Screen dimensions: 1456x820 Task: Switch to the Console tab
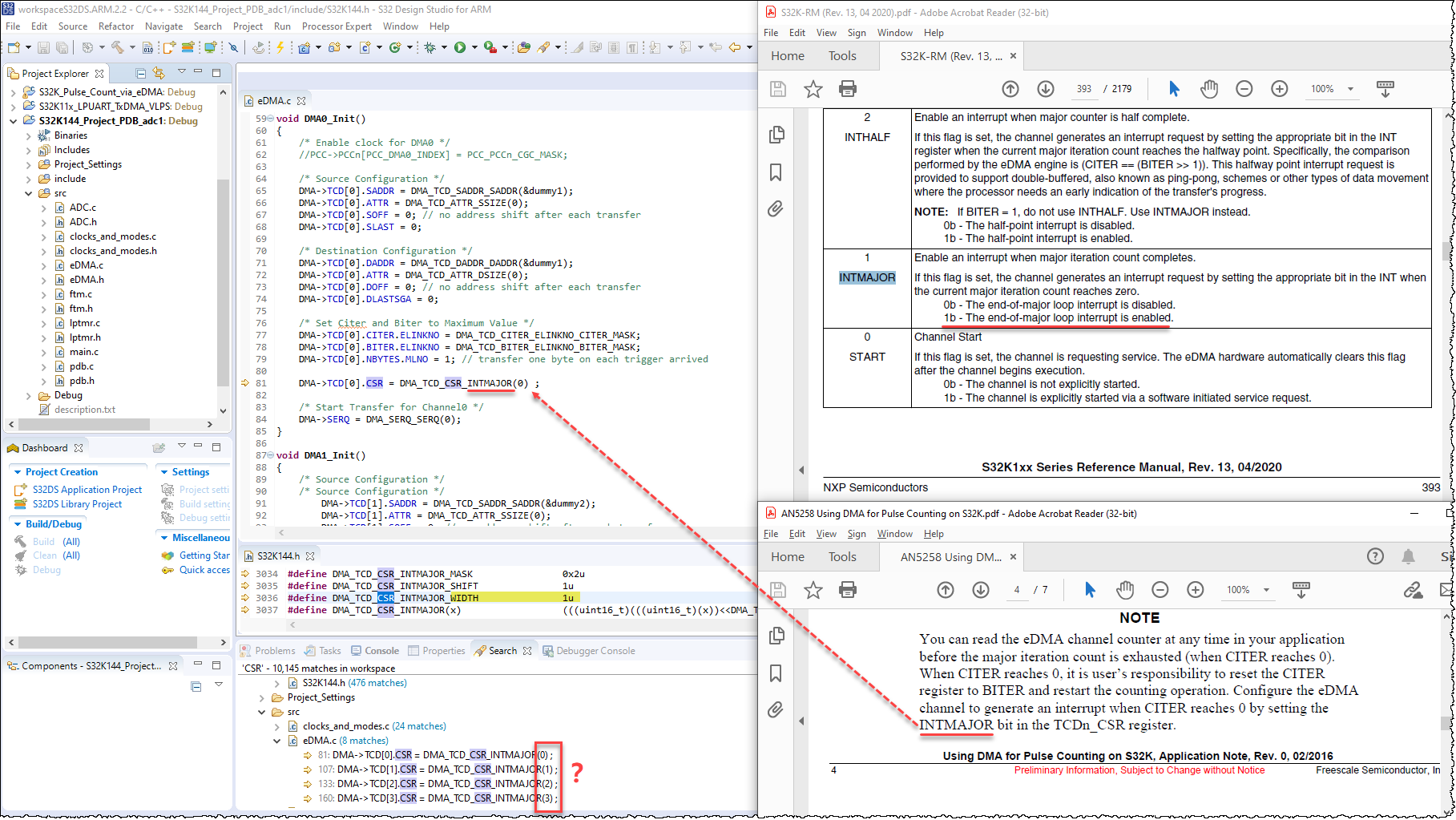point(381,651)
